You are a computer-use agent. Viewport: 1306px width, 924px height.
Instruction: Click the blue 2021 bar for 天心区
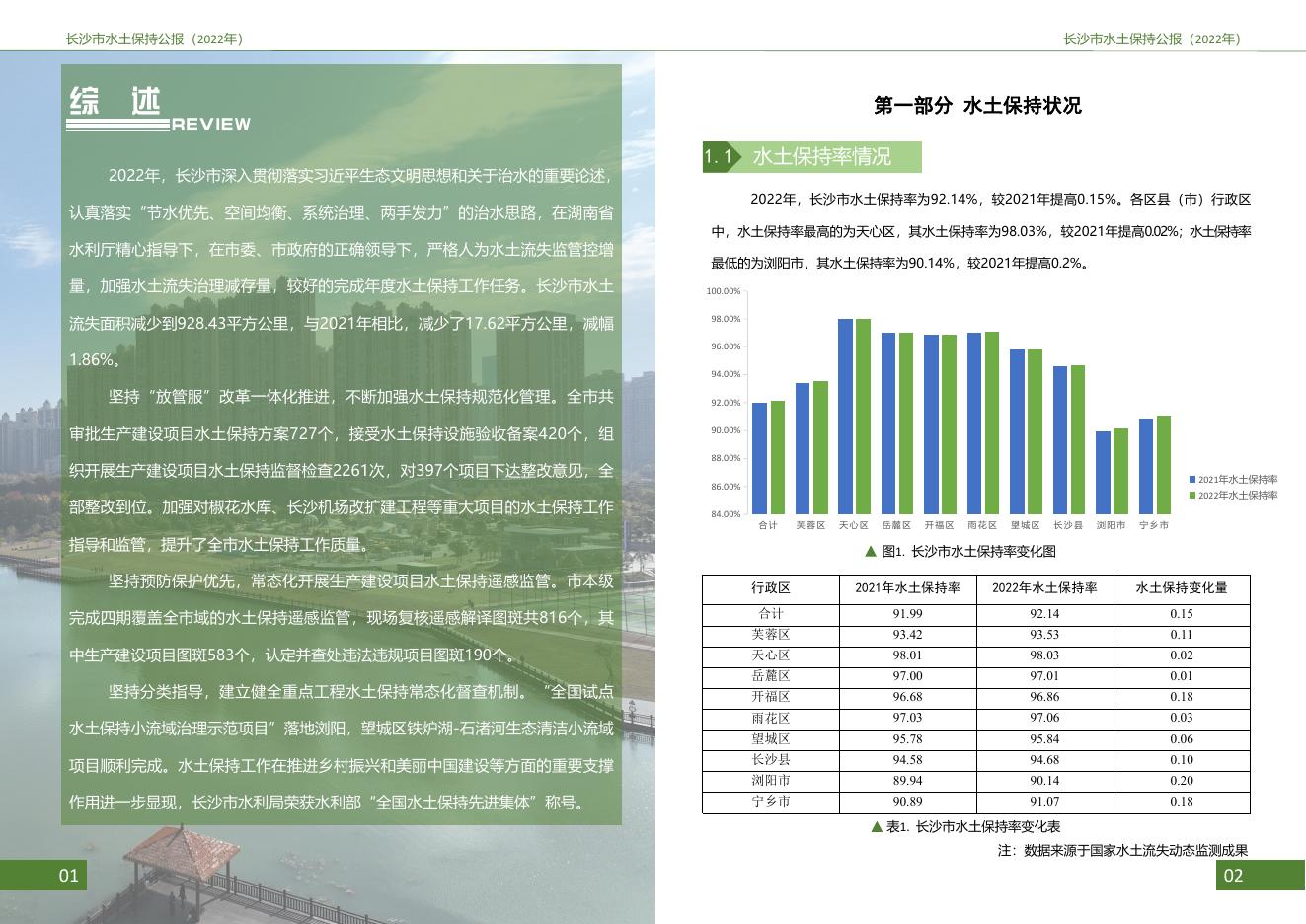coord(845,417)
